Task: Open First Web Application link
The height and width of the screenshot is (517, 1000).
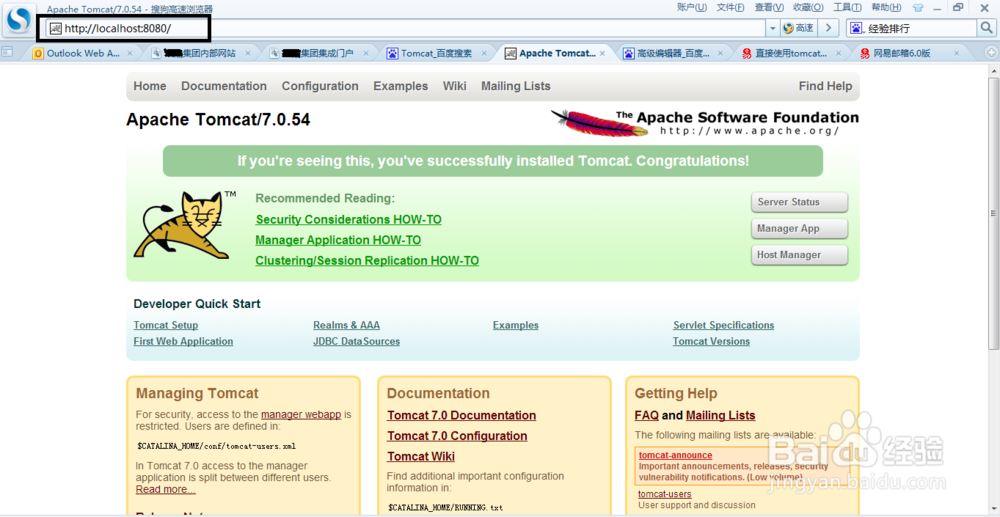Action: point(183,341)
